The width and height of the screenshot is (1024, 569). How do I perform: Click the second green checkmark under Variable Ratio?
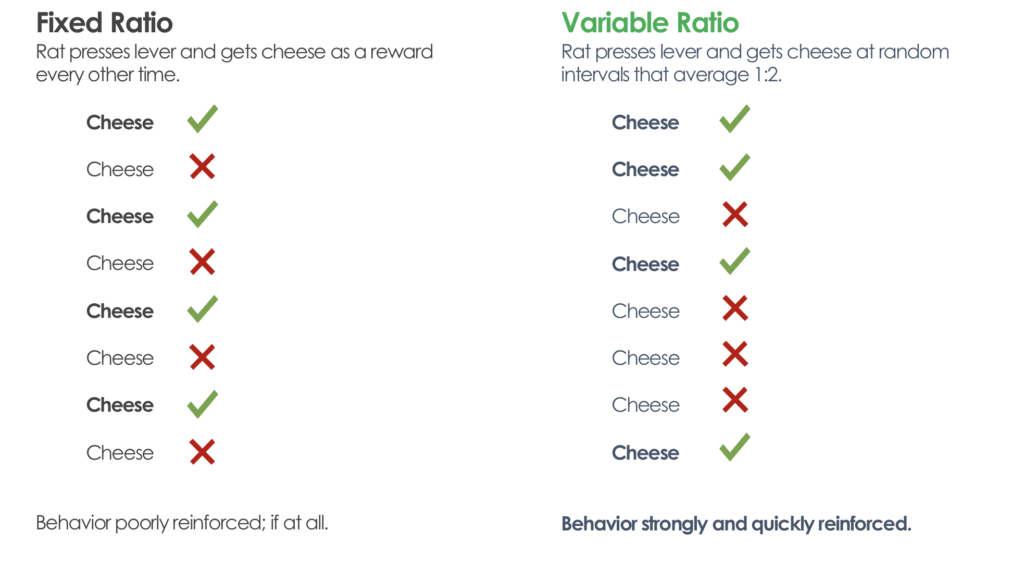(x=735, y=167)
